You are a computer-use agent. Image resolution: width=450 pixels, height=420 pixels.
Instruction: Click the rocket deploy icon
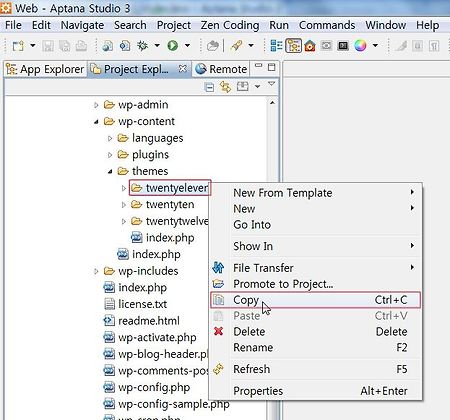point(236,45)
